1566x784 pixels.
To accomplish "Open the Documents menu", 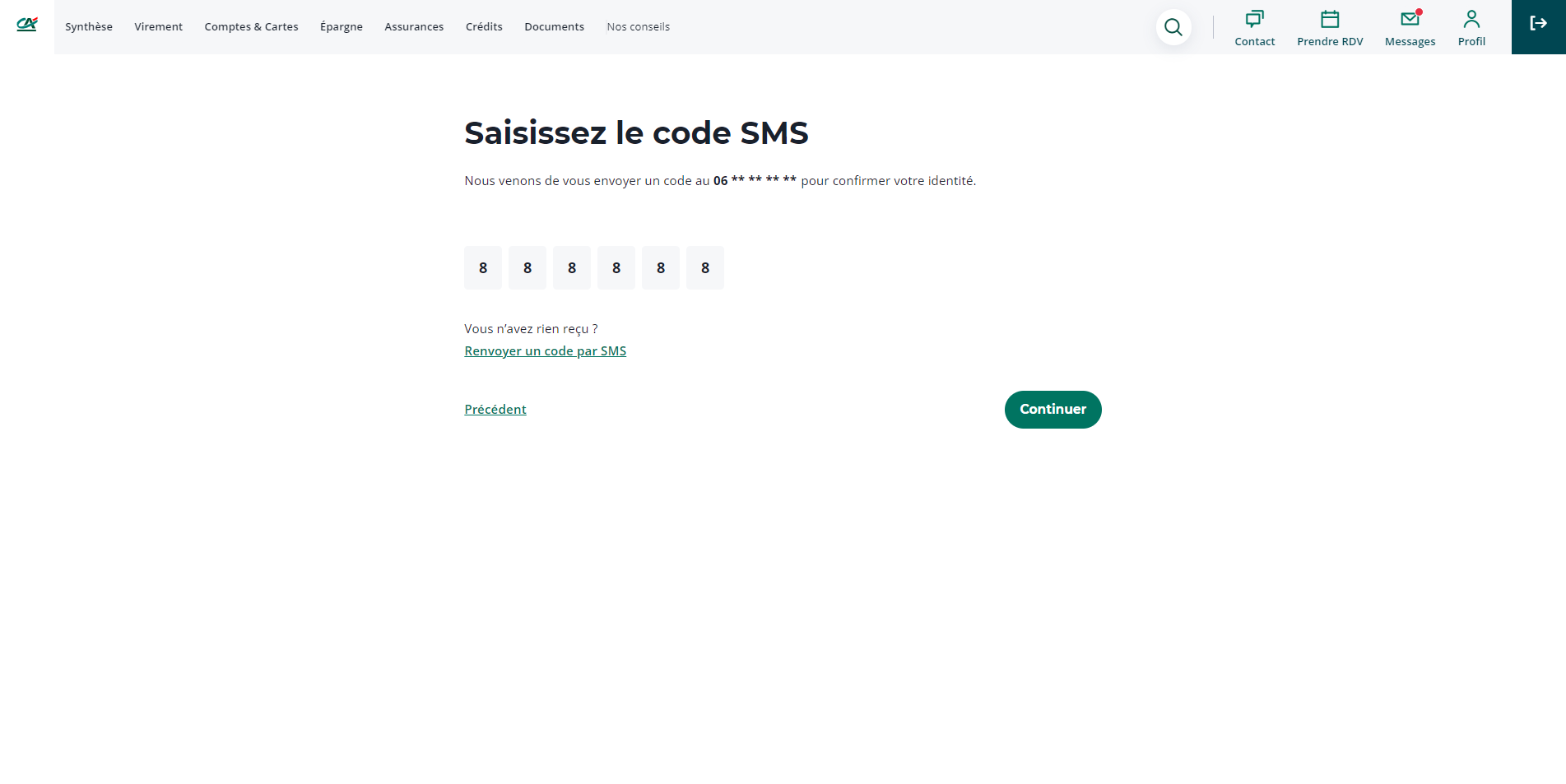I will [x=554, y=27].
